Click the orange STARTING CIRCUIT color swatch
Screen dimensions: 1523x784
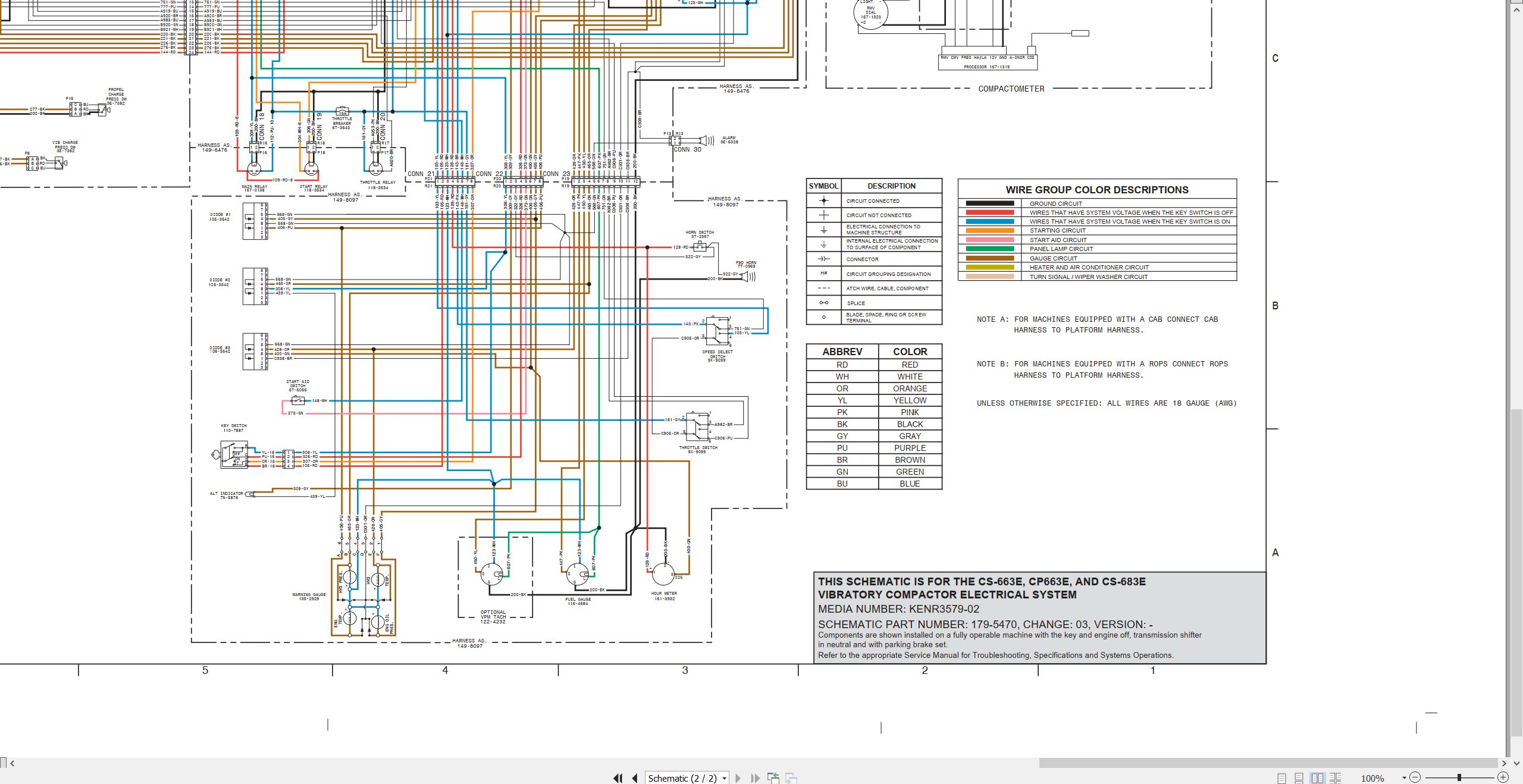(990, 231)
